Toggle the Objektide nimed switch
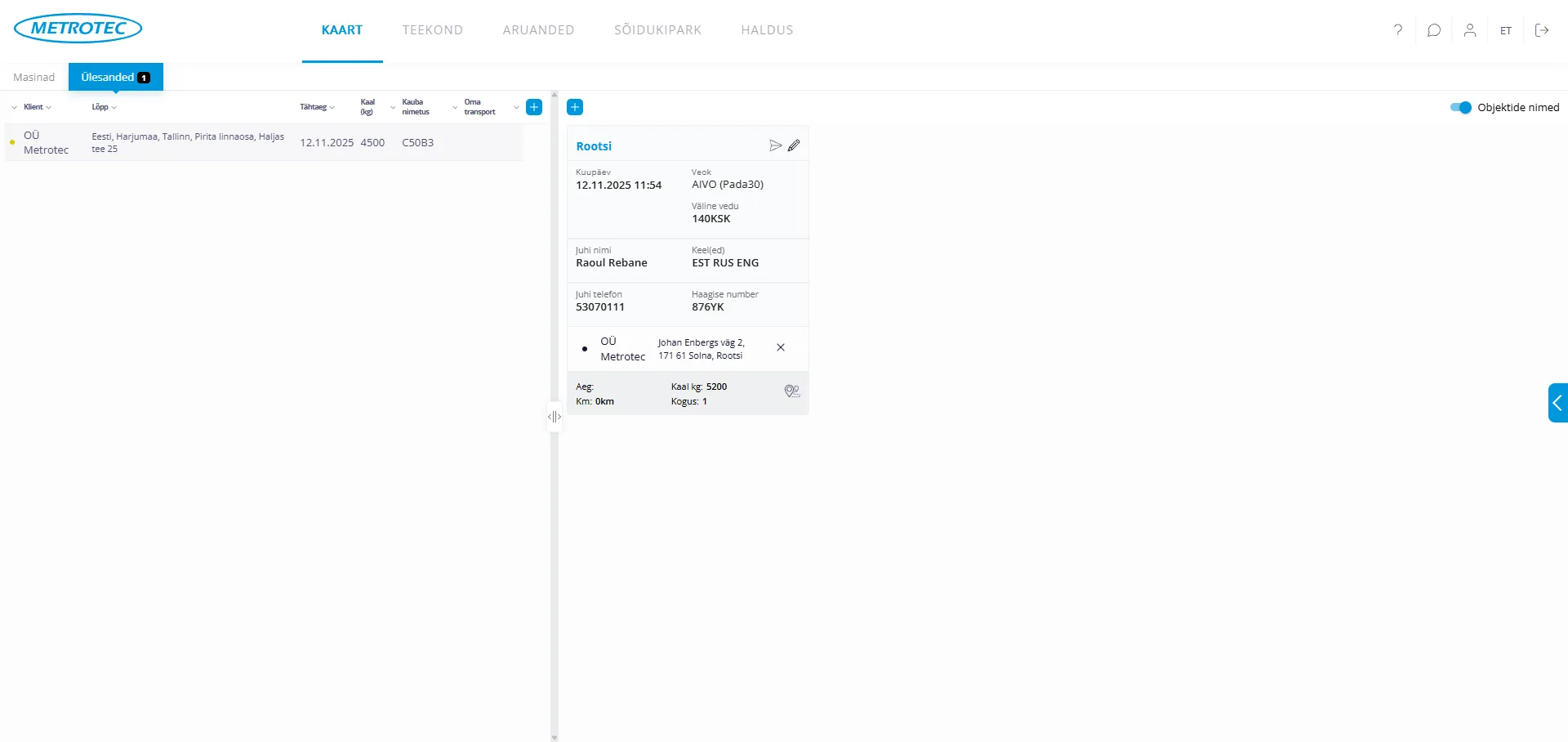 tap(1460, 107)
